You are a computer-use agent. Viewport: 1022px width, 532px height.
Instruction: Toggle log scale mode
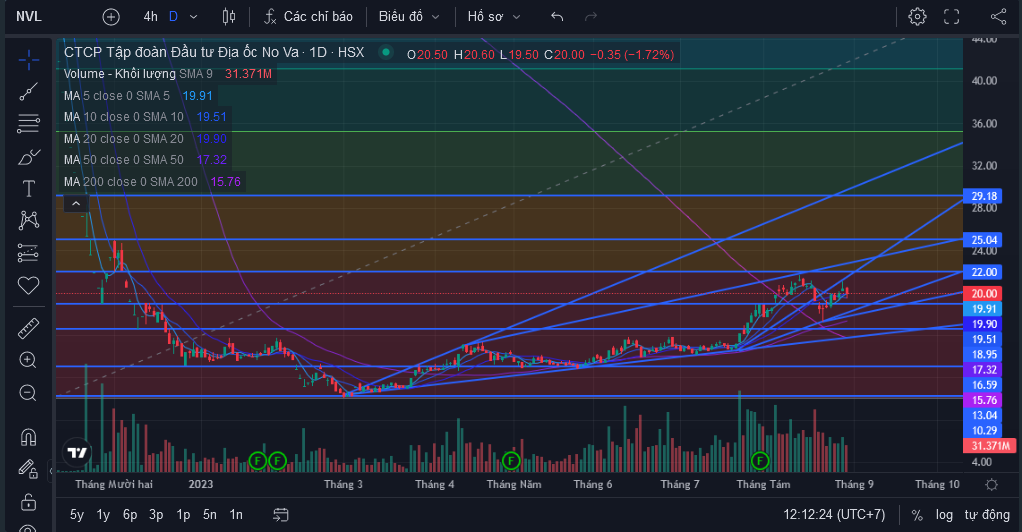[x=944, y=515]
